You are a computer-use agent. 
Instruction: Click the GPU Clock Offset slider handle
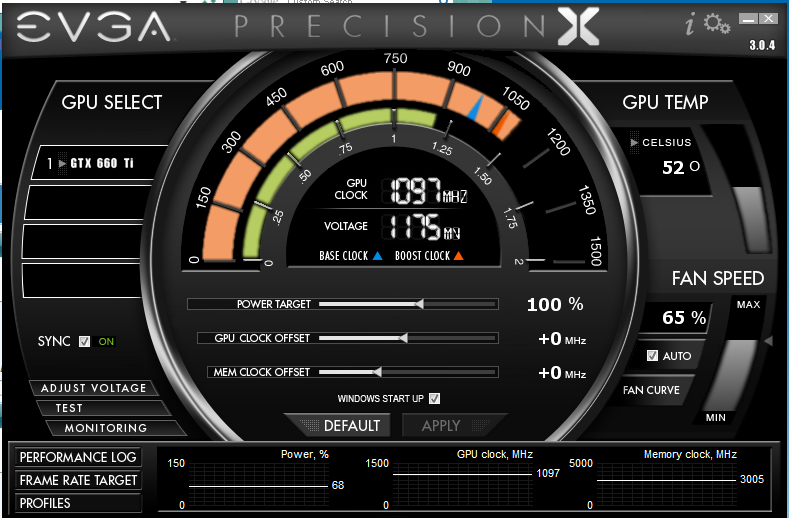pyautogui.click(x=404, y=338)
